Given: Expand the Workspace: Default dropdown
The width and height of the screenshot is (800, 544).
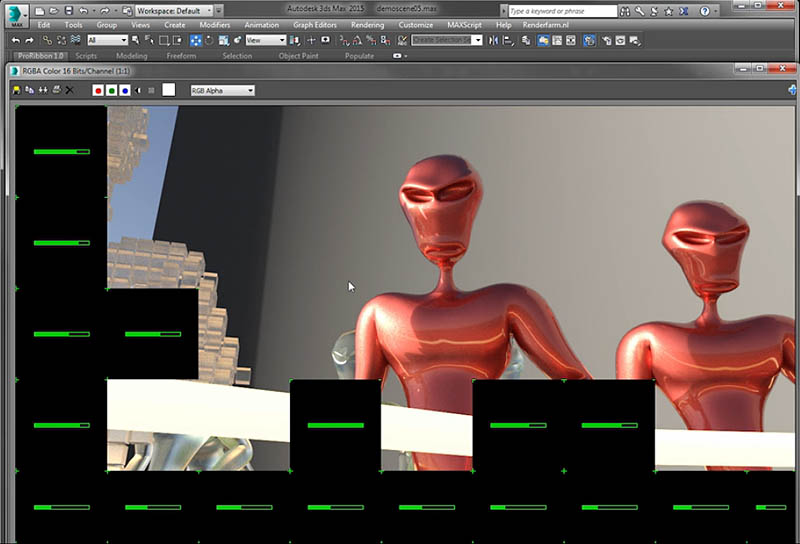Looking at the screenshot, I should (172, 10).
